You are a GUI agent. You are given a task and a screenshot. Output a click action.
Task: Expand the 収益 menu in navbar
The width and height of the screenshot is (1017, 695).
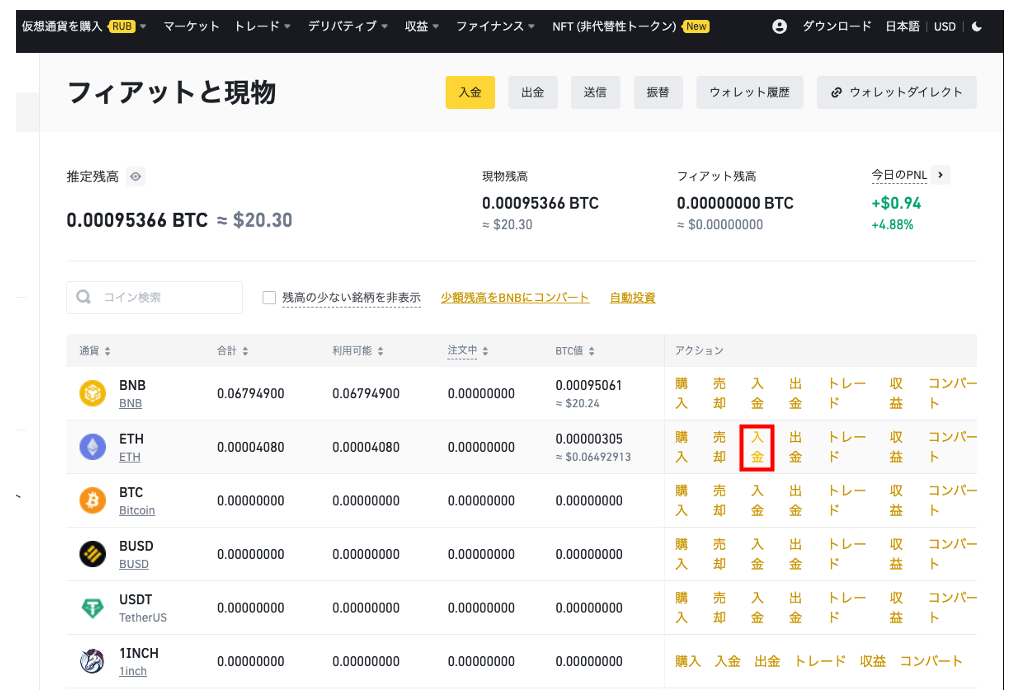(422, 27)
